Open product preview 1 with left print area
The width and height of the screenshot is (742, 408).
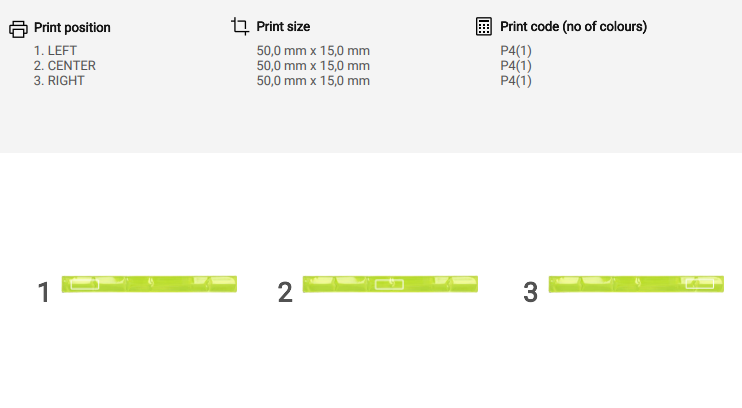point(149,284)
